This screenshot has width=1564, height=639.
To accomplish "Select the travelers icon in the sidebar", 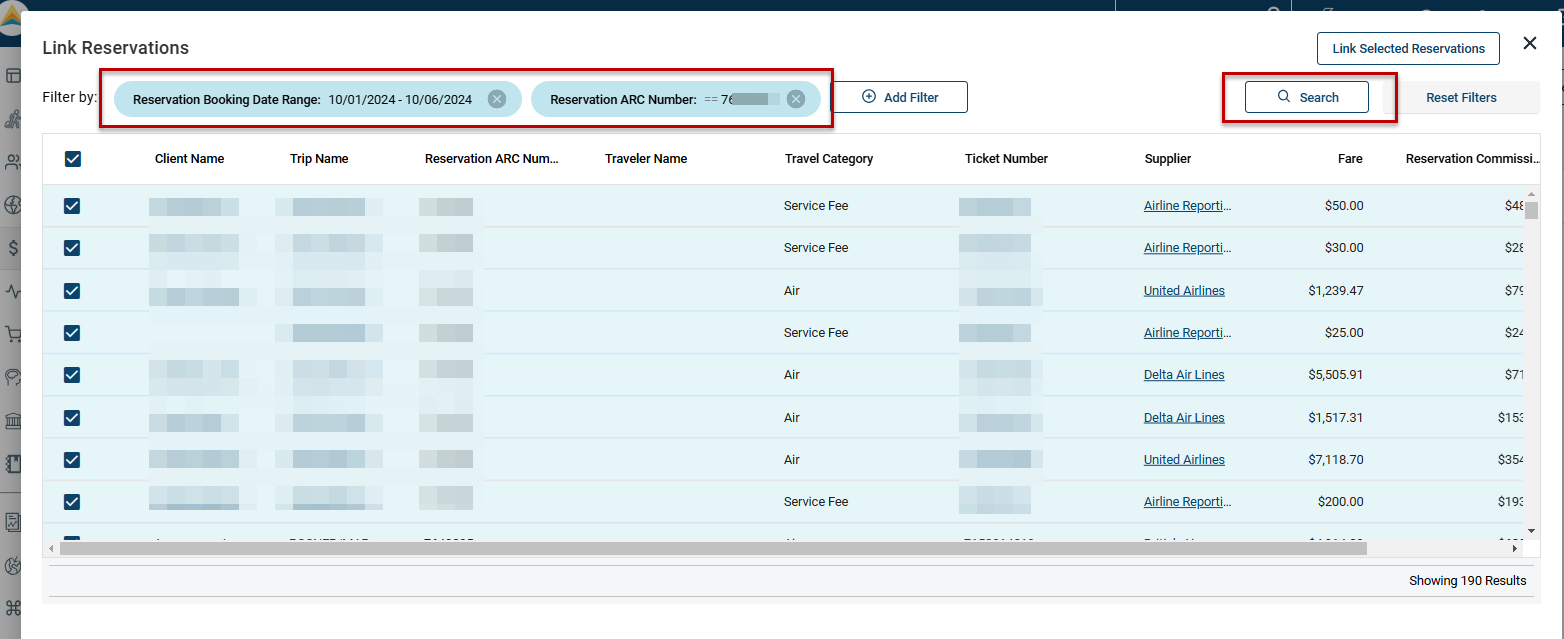I will (x=13, y=118).
